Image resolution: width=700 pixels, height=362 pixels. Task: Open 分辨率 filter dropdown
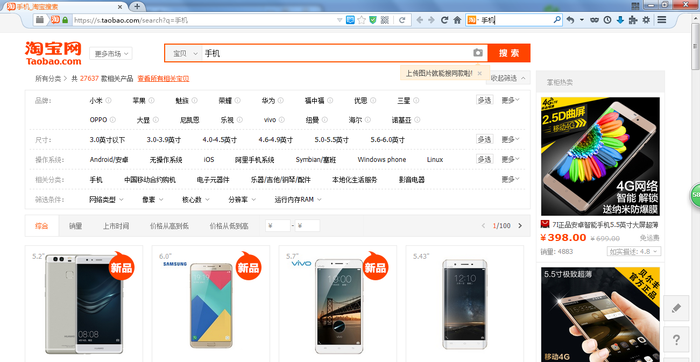pyautogui.click(x=242, y=200)
